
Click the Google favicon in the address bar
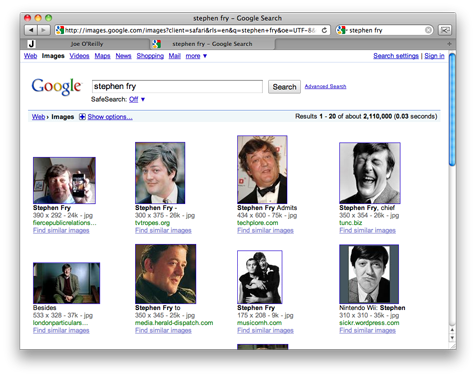tap(60, 30)
